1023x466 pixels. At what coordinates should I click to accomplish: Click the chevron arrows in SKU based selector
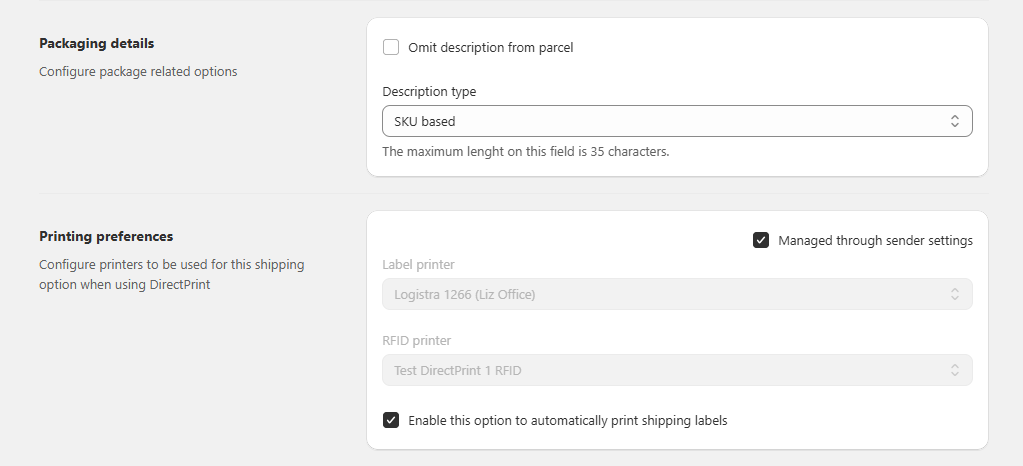pyautogui.click(x=955, y=121)
